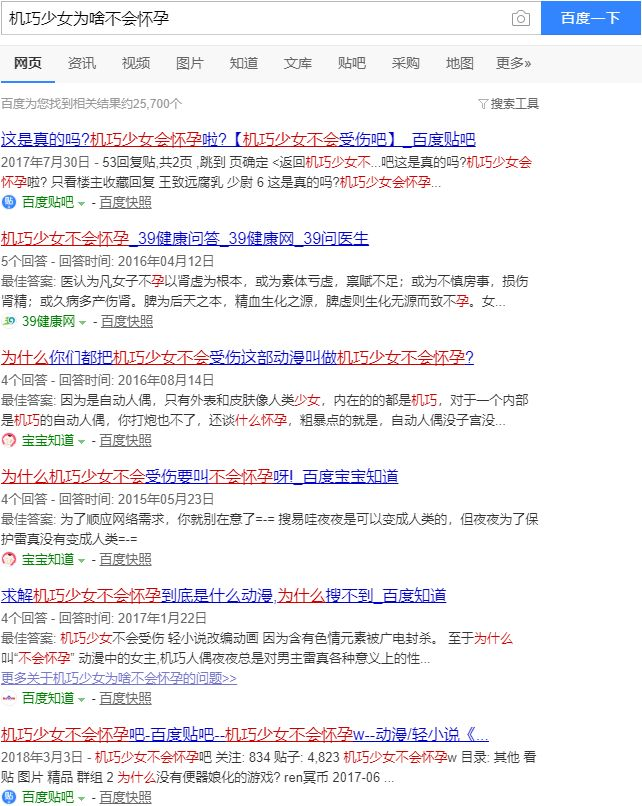Expand the arrow after 百度贴吧, last result
Image resolution: width=642 pixels, height=806 pixels.
(81, 798)
